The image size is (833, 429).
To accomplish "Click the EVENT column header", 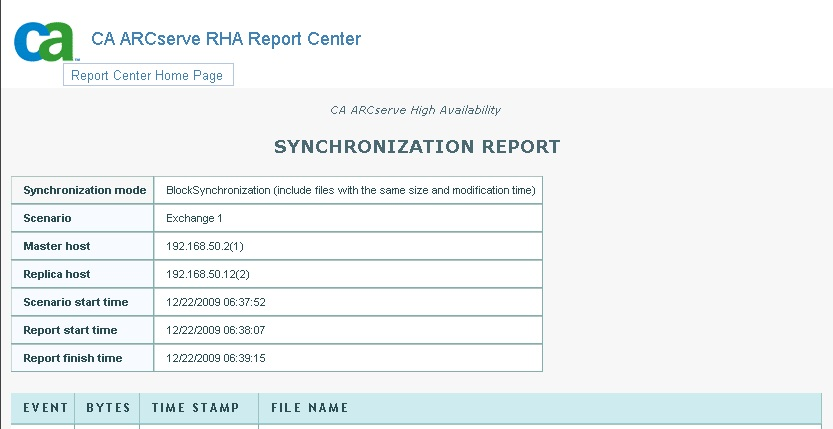I will pos(45,408).
